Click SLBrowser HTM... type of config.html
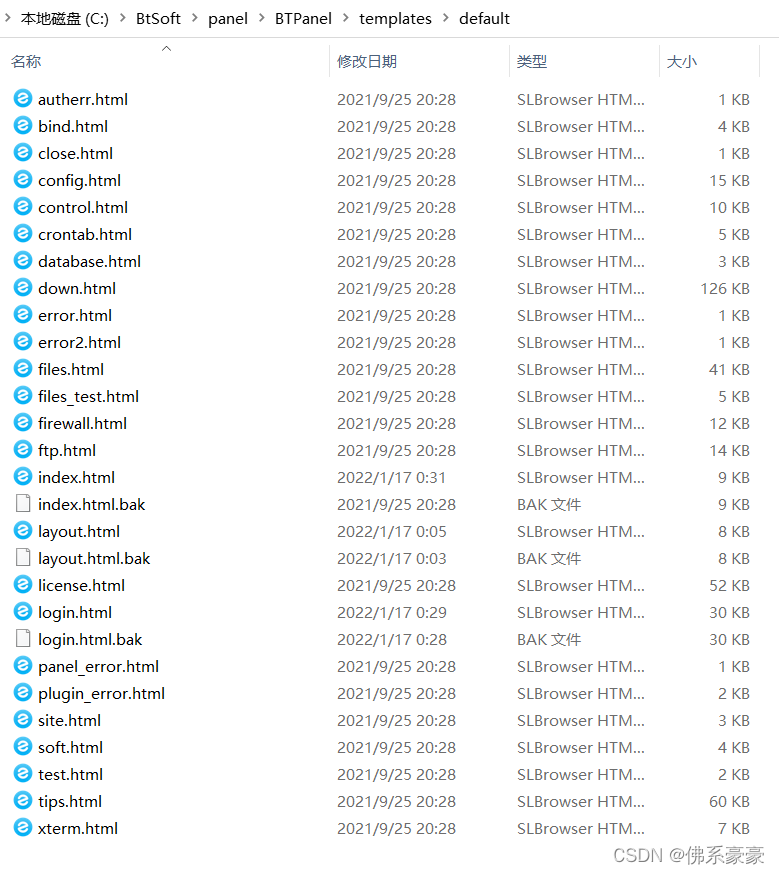 point(581,181)
